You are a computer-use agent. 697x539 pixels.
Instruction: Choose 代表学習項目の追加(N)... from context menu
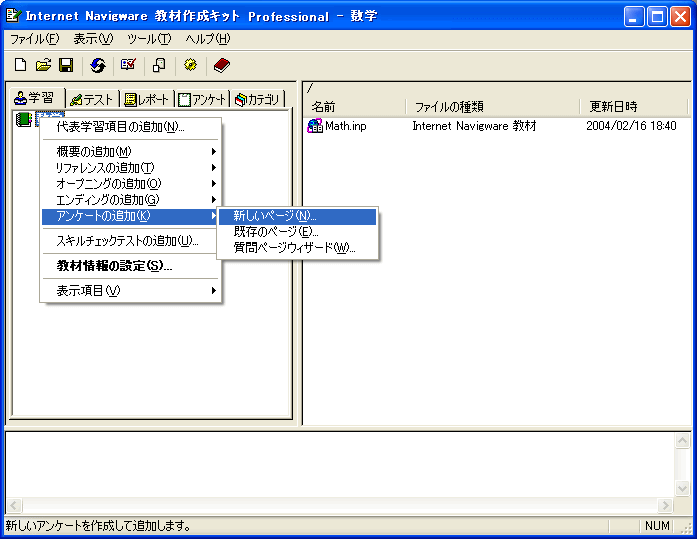(131, 127)
